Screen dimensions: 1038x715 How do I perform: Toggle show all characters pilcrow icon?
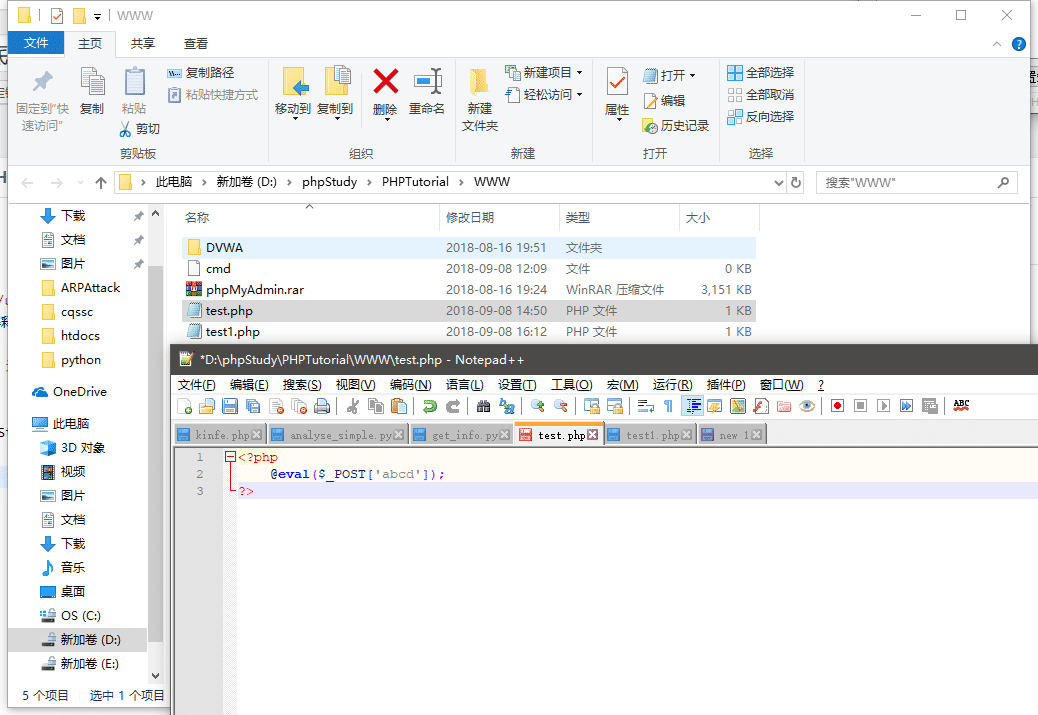(668, 406)
